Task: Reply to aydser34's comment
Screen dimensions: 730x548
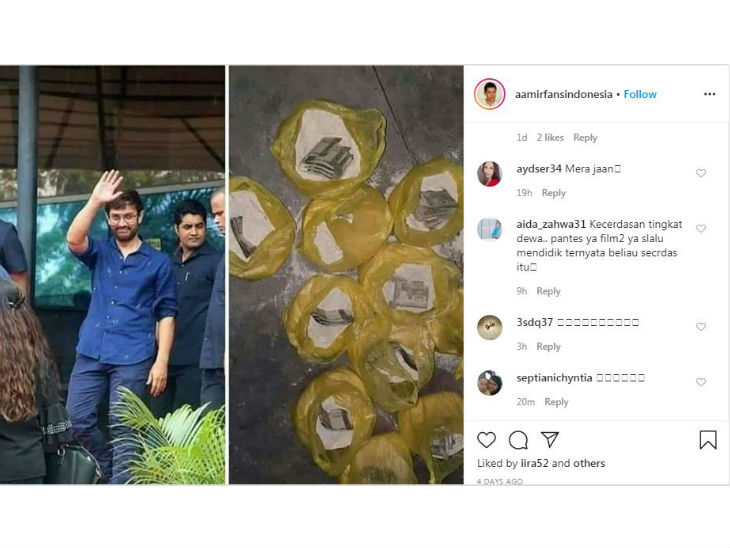Action: [x=553, y=193]
